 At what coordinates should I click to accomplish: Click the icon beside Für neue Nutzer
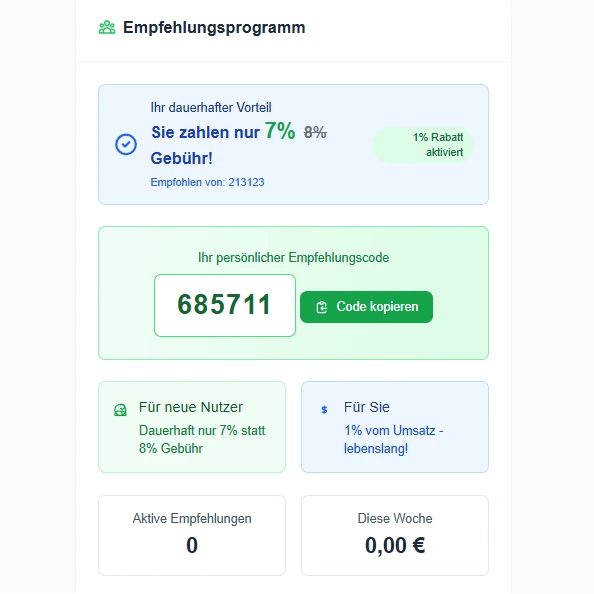point(120,410)
